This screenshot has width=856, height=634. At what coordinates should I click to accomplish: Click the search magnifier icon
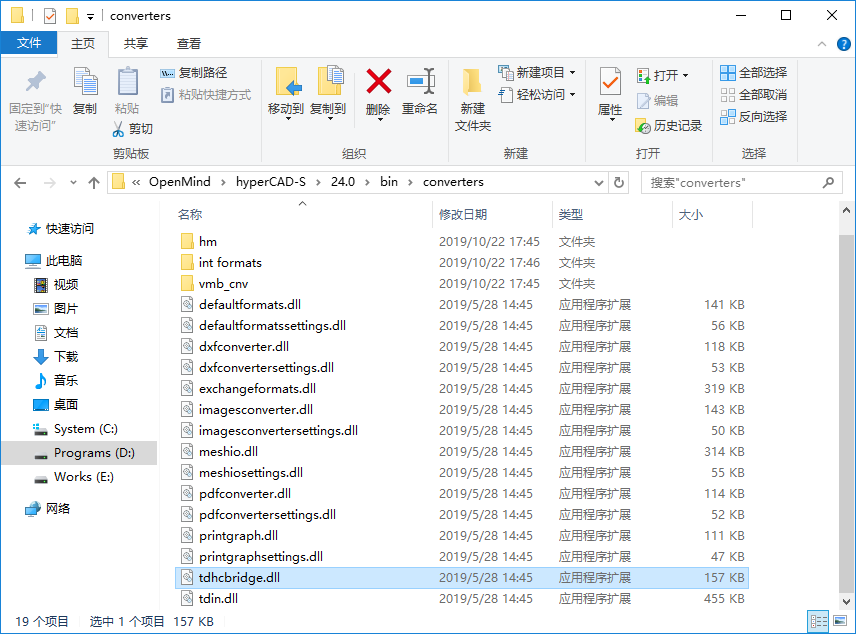[828, 182]
